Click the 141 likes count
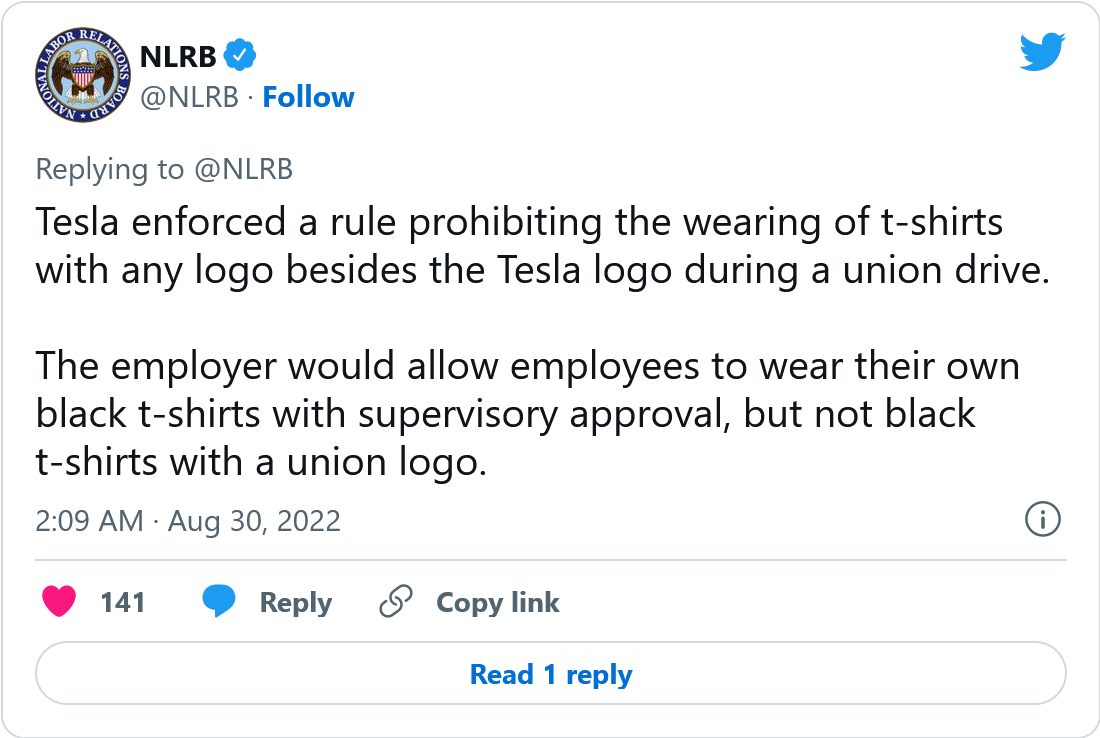This screenshot has height=738, width=1100. [x=123, y=603]
